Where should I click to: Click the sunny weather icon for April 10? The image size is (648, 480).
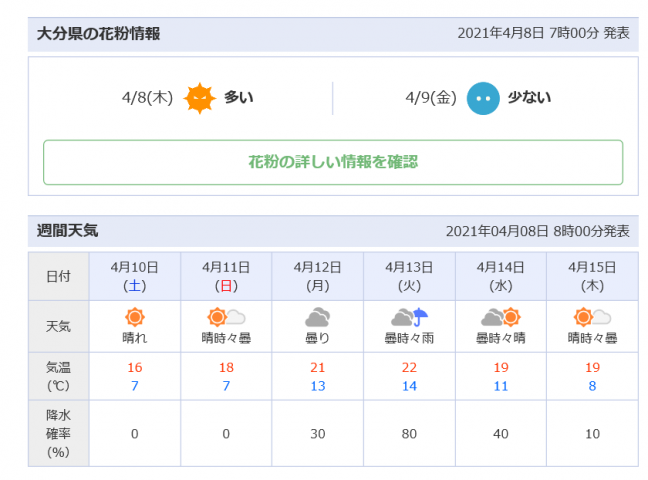click(135, 318)
